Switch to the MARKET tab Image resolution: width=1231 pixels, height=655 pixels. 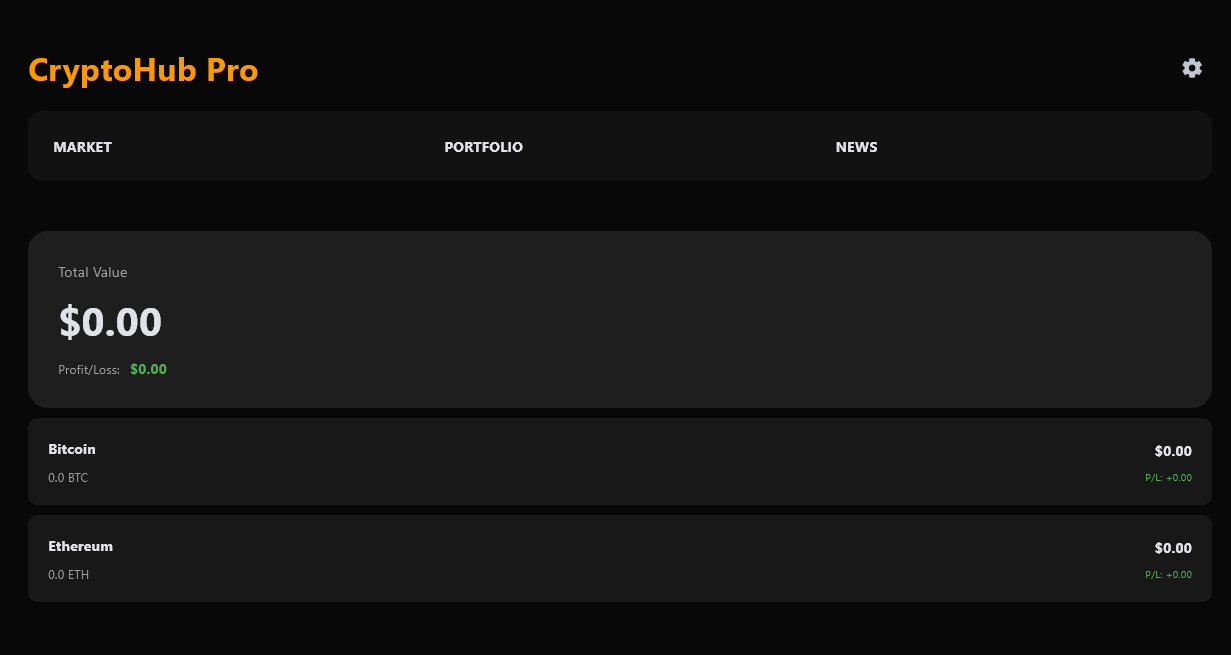click(82, 147)
